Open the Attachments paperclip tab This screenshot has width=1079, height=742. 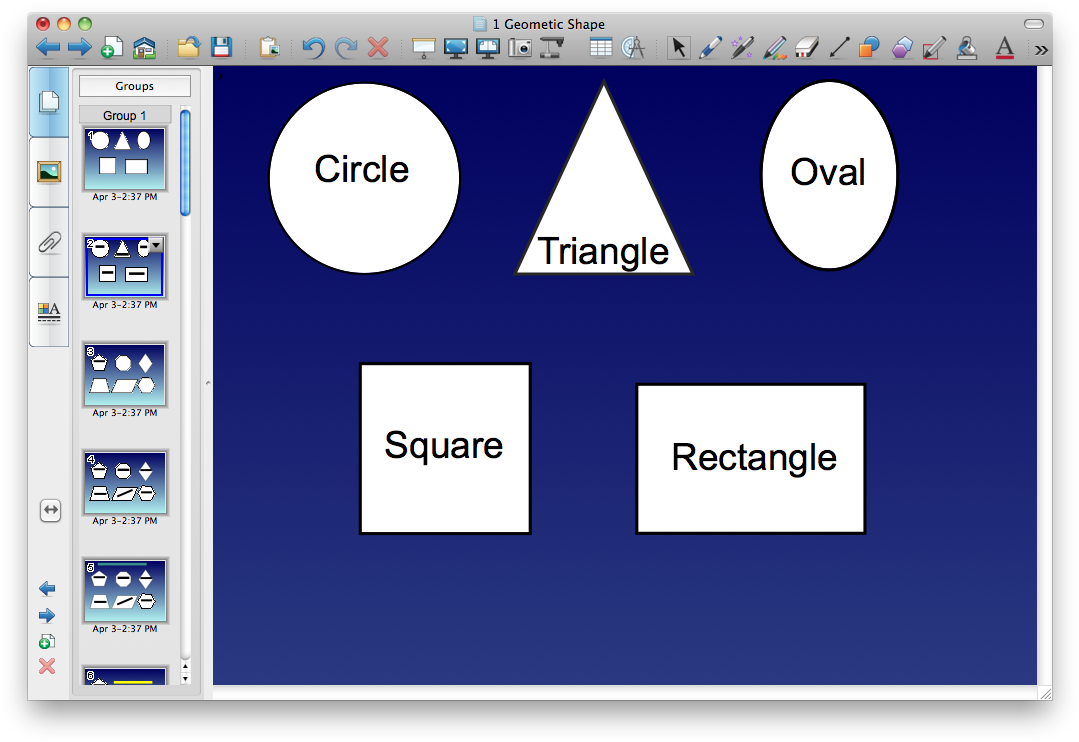pos(48,240)
